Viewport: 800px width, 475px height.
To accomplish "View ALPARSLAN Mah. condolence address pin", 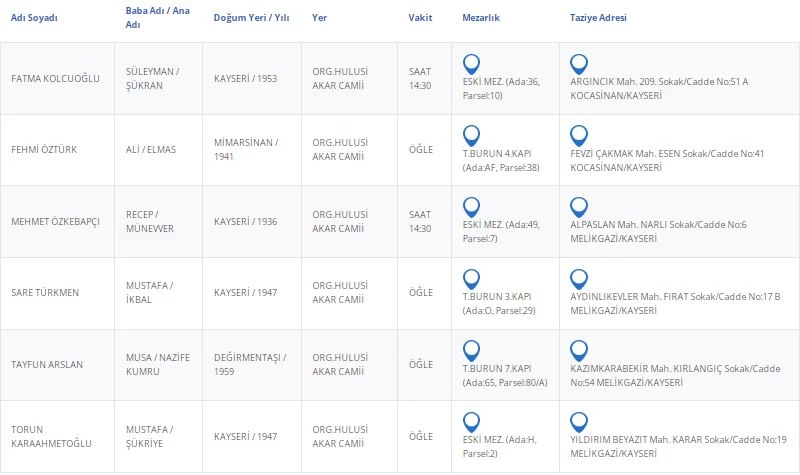I will tap(578, 206).
